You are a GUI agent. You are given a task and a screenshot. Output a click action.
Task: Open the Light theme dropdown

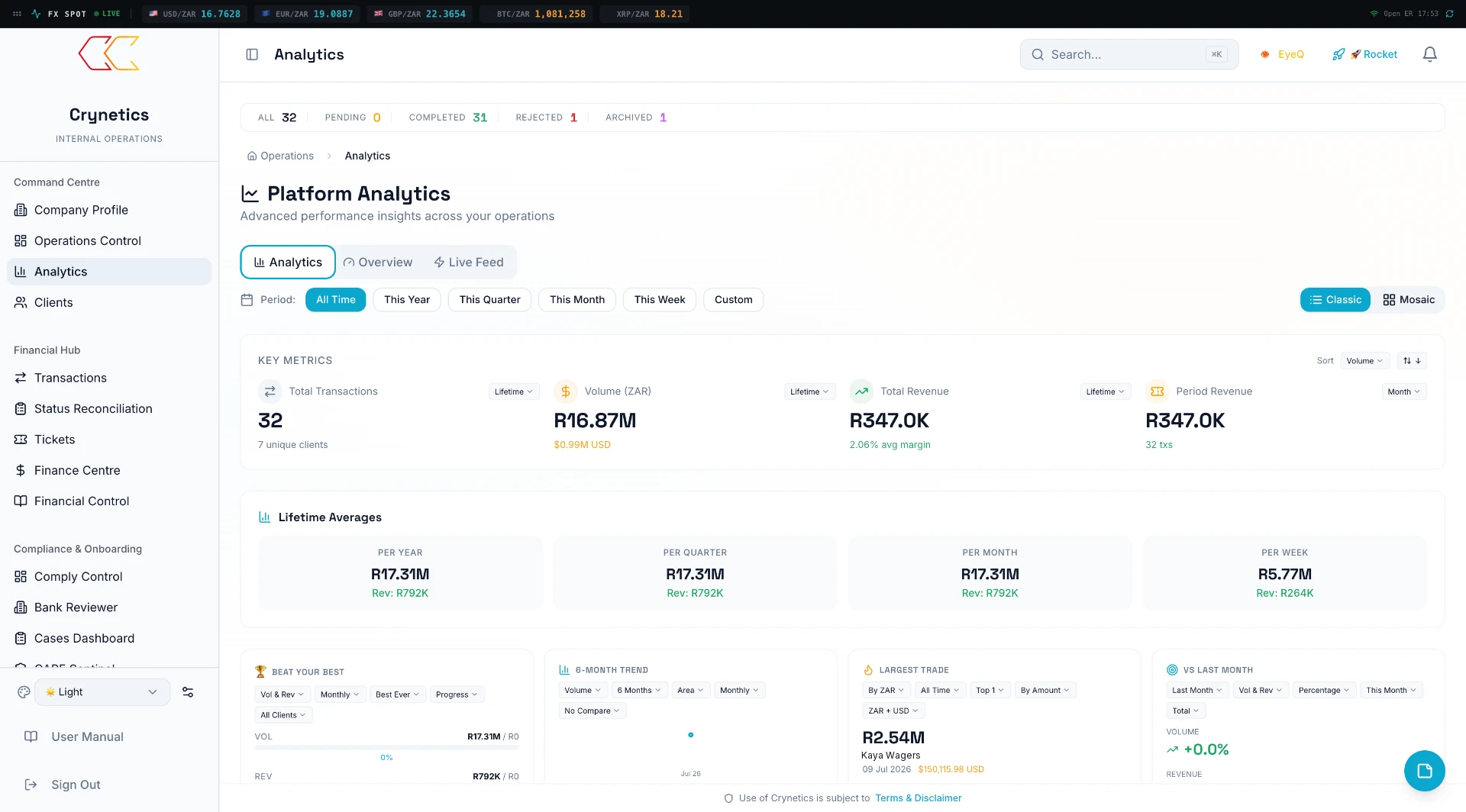[x=102, y=692]
